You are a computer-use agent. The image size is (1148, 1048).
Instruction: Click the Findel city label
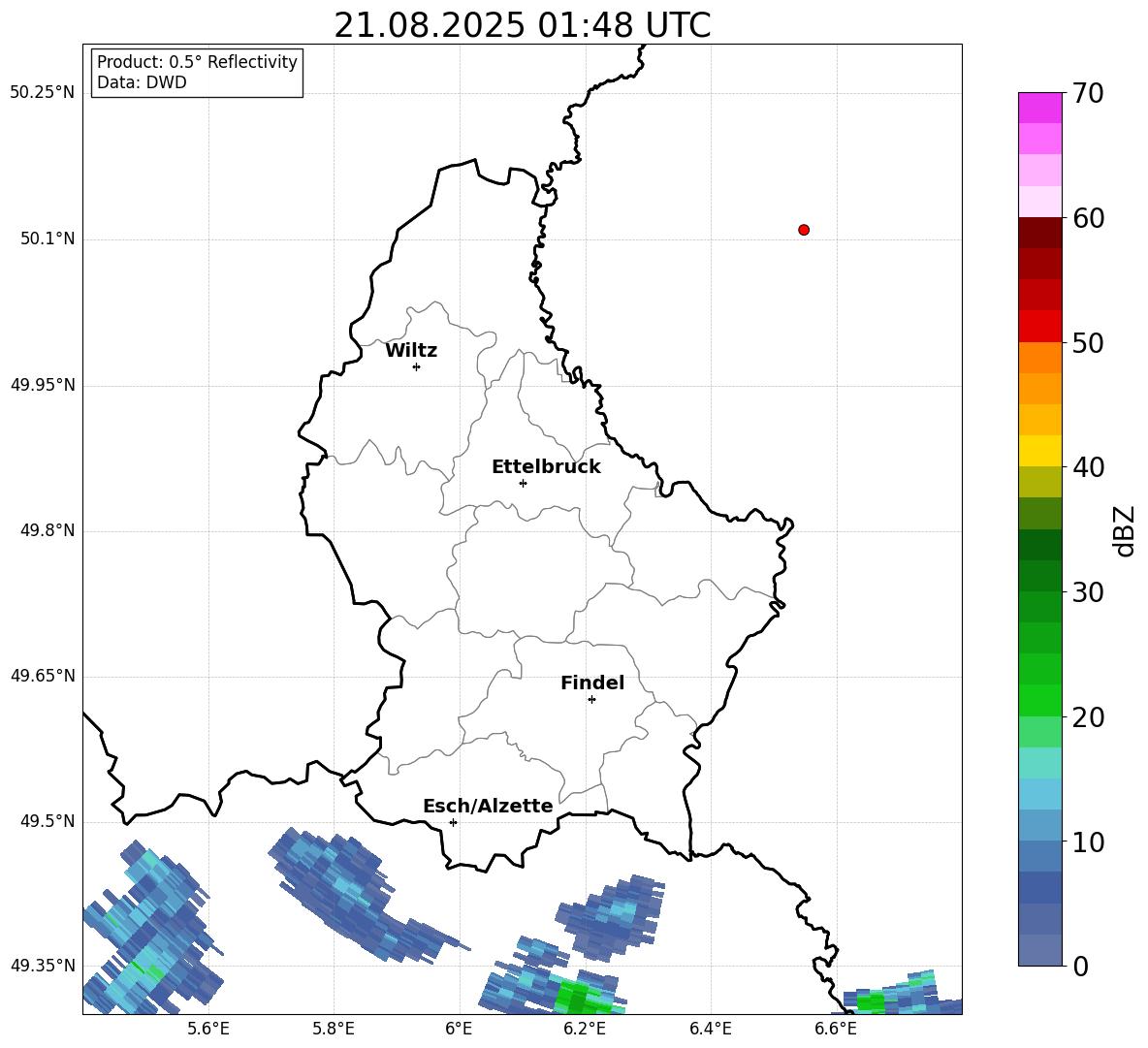pyautogui.click(x=592, y=683)
